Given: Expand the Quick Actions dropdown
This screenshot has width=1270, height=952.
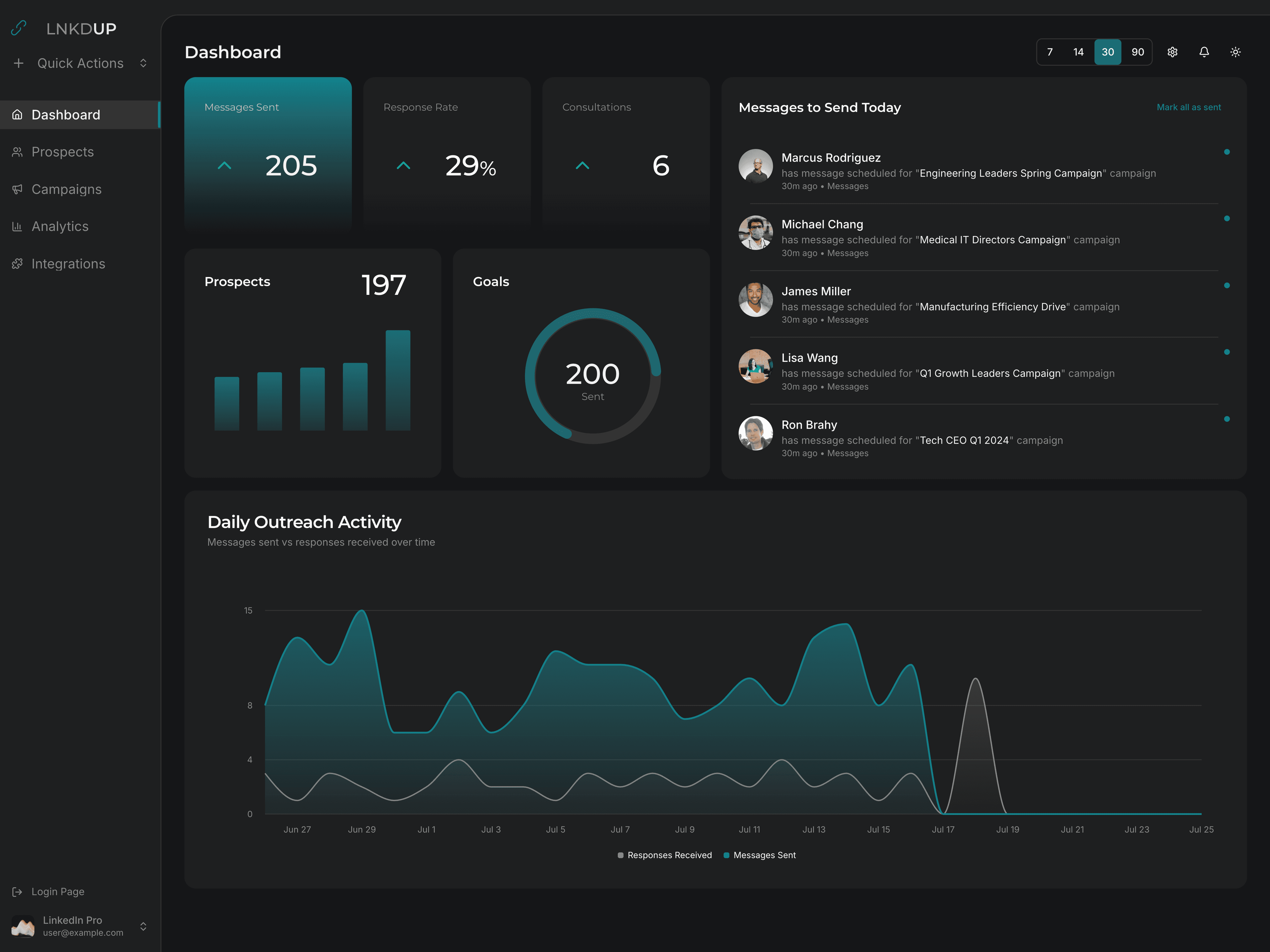Looking at the screenshot, I should [143, 63].
